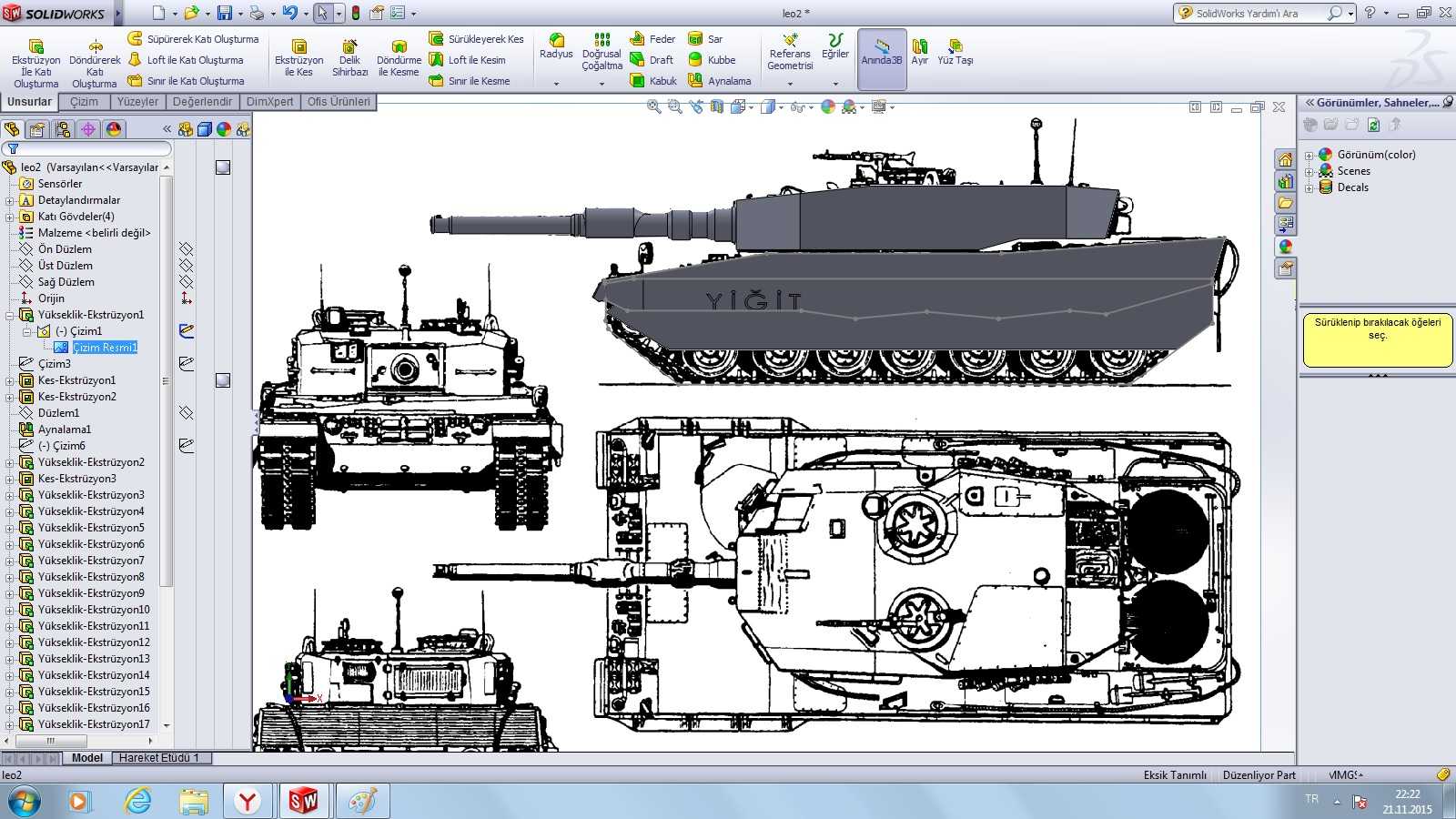Expand the Katı Gövdeler(4) tree node
The image size is (1456, 819).
(x=10, y=217)
